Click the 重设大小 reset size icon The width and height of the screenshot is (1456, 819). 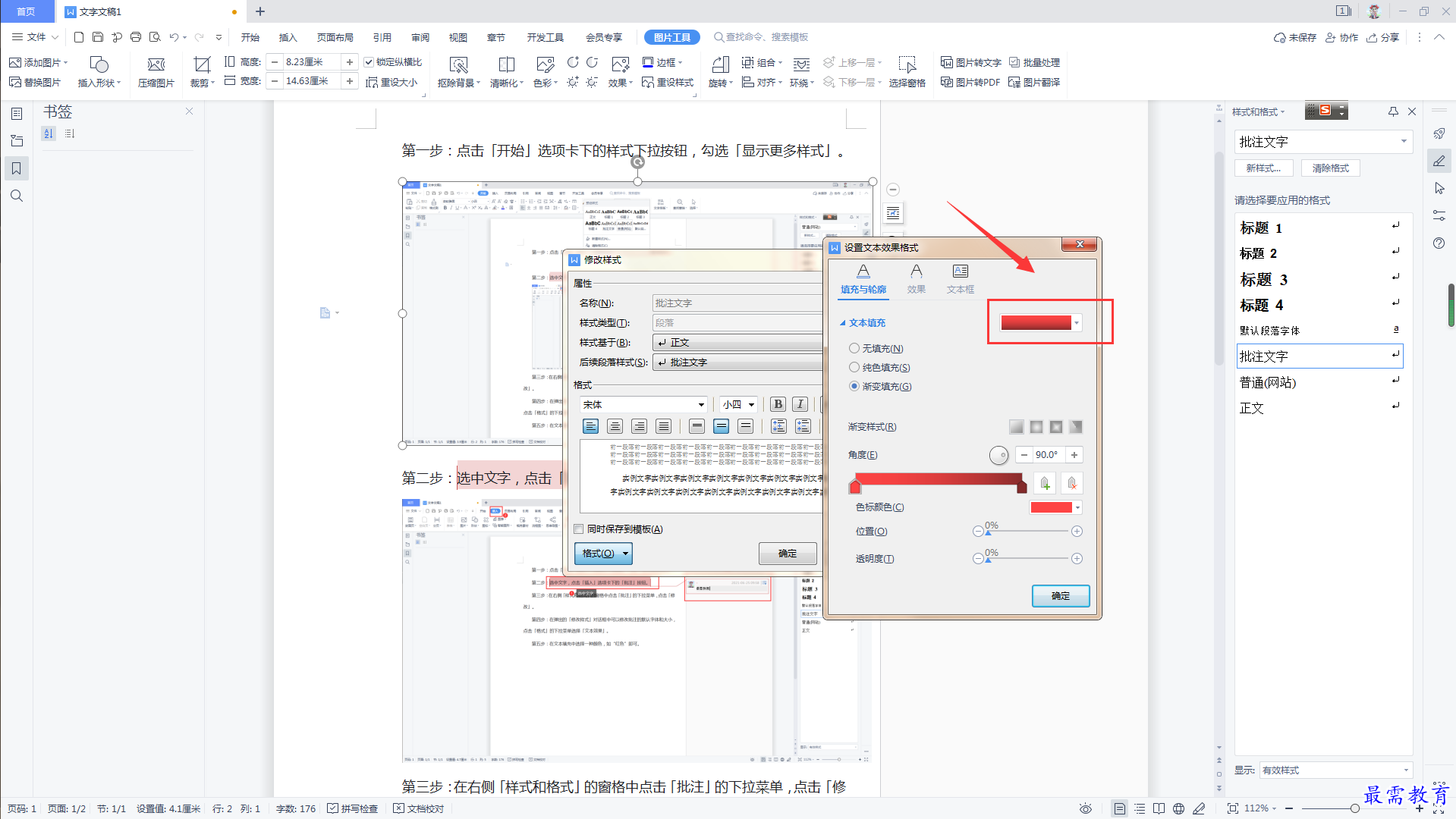(x=392, y=82)
